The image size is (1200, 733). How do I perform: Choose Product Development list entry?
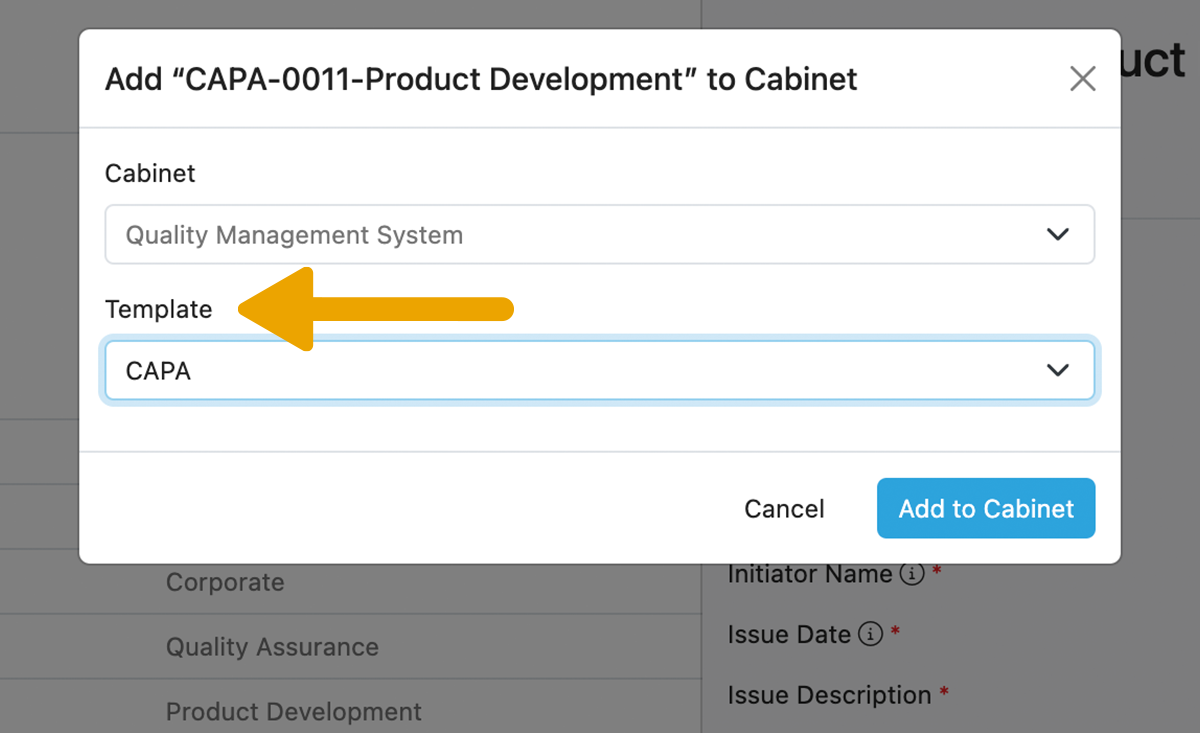(293, 711)
